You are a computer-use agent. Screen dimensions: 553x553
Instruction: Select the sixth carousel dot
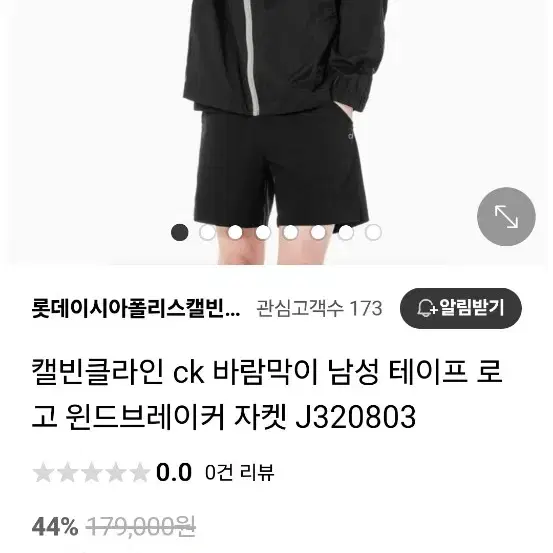[318, 232]
